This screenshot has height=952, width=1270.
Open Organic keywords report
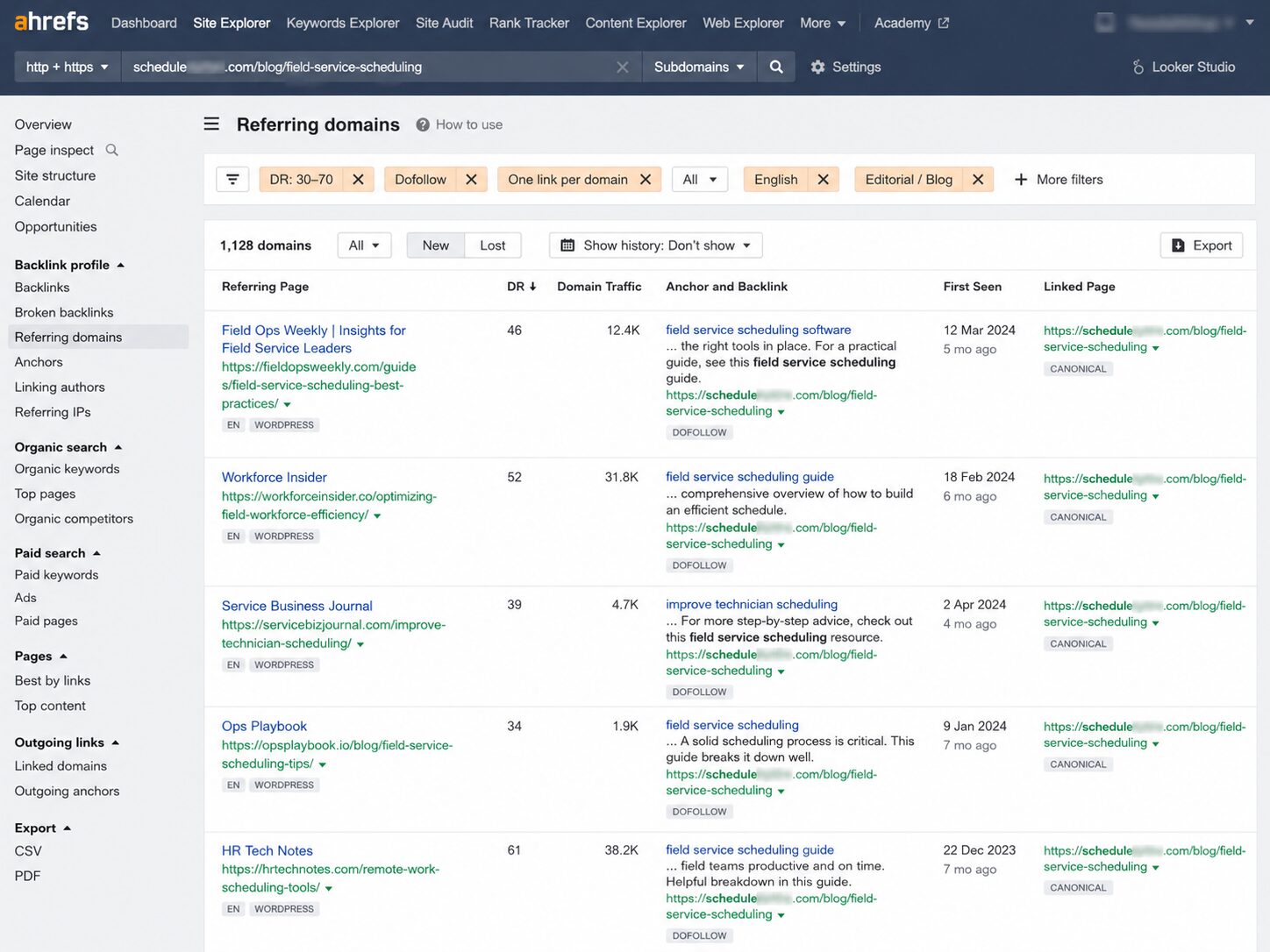67,469
